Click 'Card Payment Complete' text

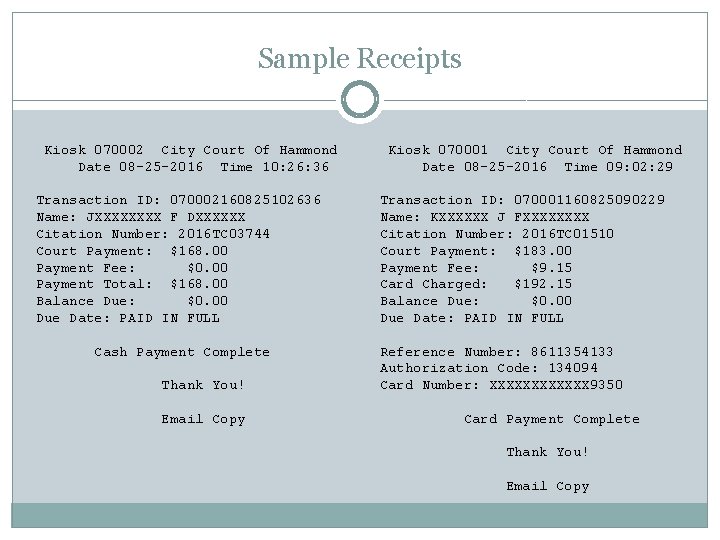pos(551,420)
